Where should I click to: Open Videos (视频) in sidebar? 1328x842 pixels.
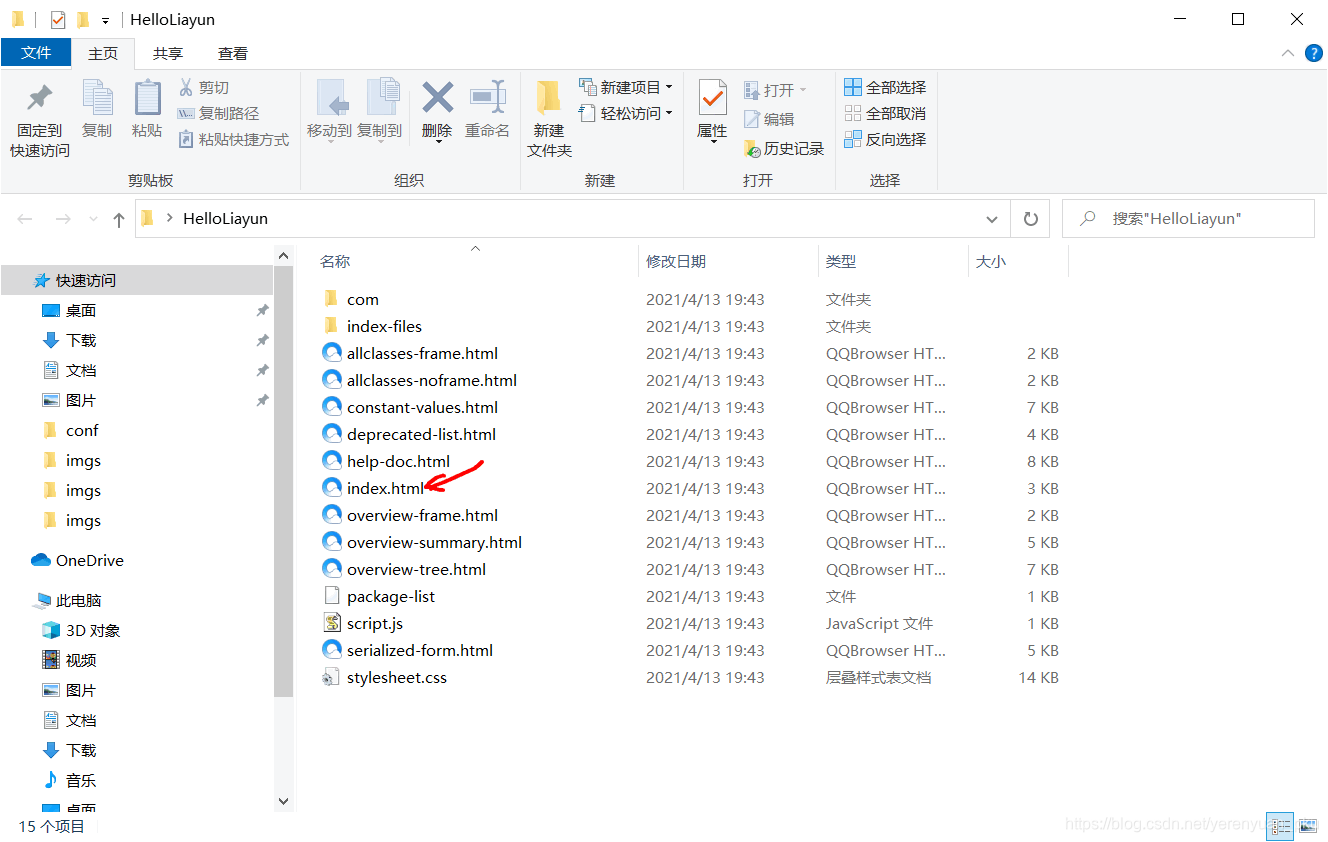(80, 660)
